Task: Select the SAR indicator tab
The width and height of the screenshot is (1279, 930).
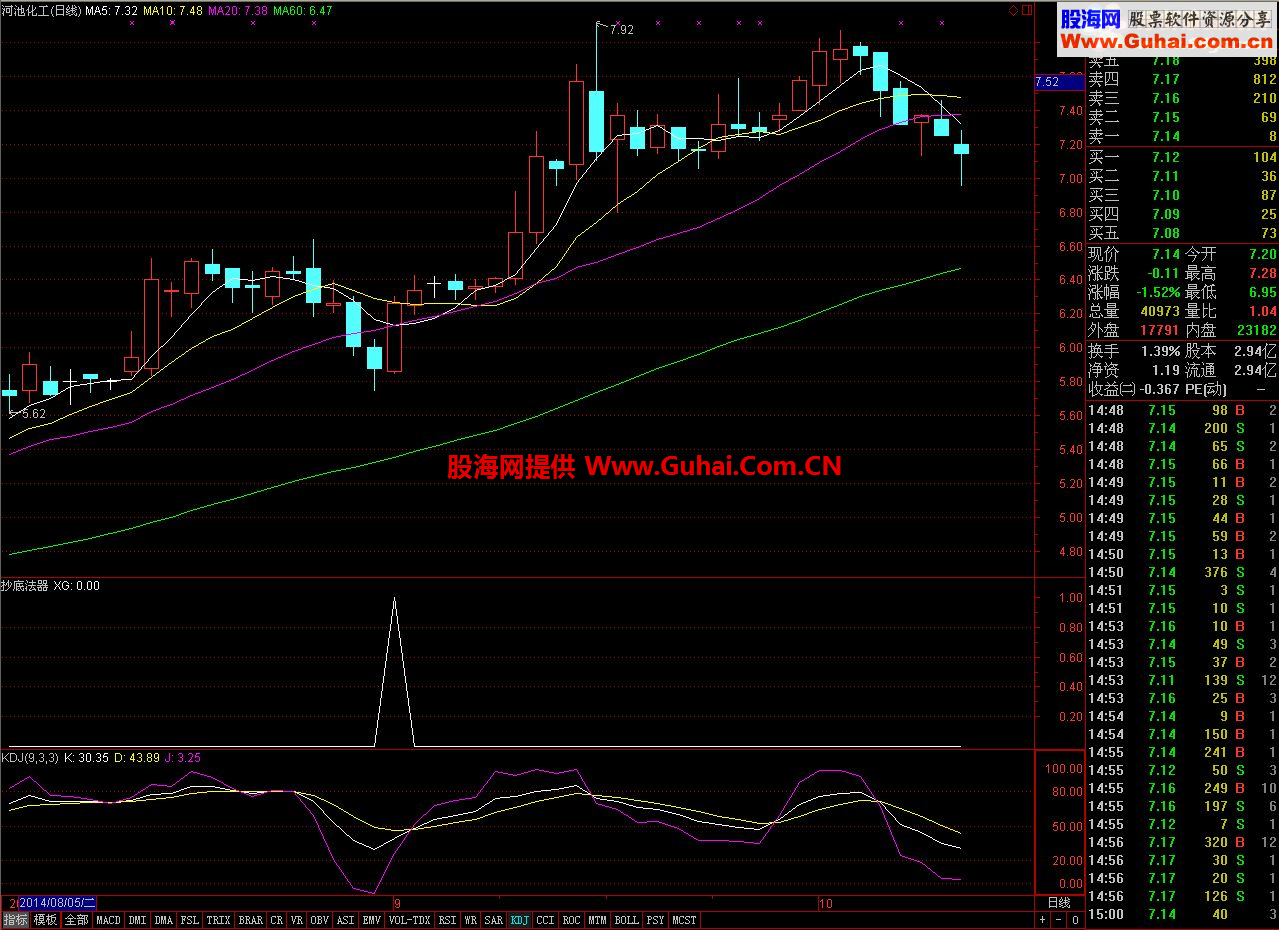Action: [x=493, y=919]
